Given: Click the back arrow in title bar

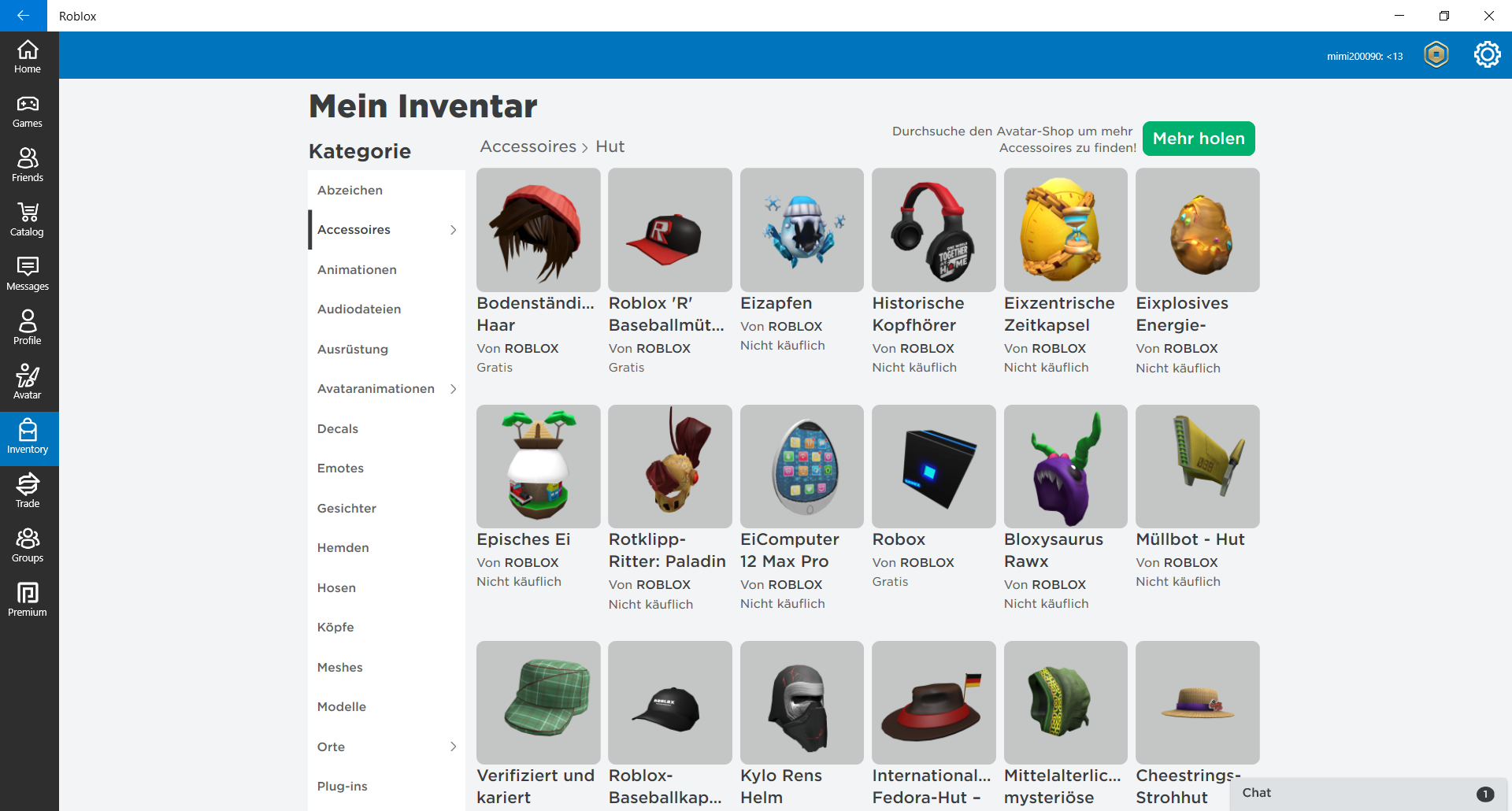Looking at the screenshot, I should point(23,16).
